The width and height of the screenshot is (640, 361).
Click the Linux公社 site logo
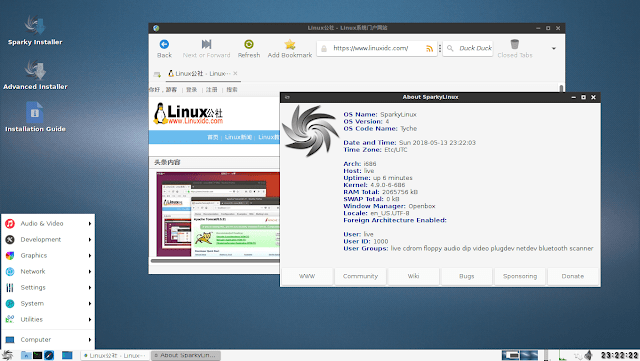[x=188, y=114]
